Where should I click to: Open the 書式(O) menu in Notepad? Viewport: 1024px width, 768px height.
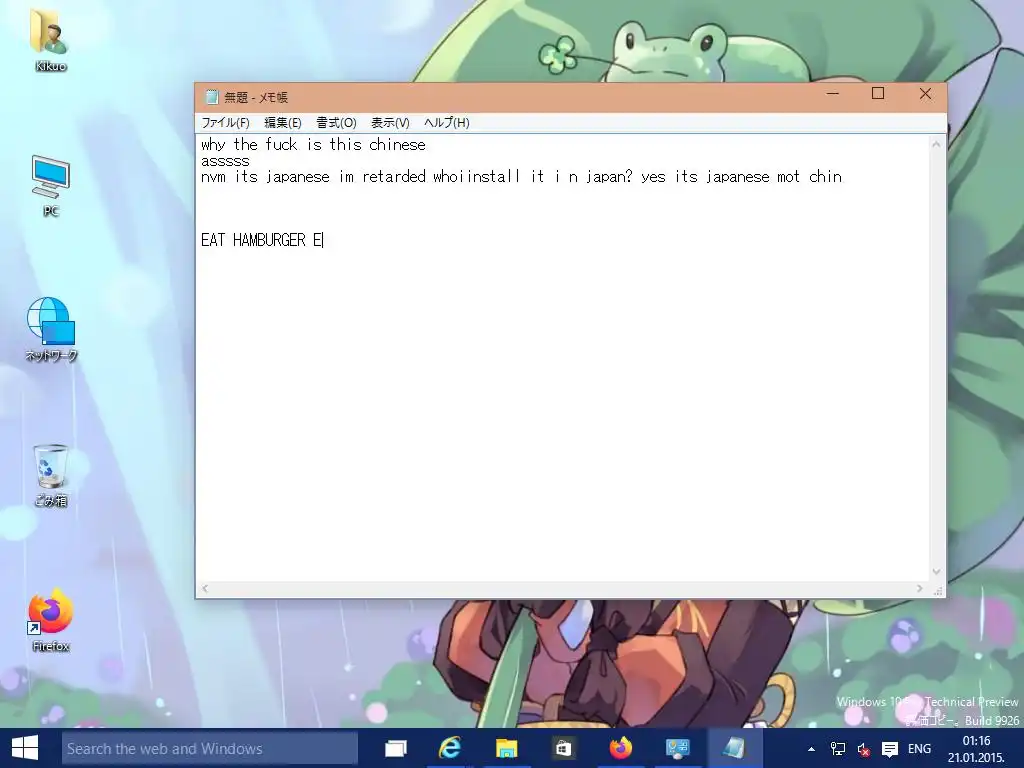point(336,123)
